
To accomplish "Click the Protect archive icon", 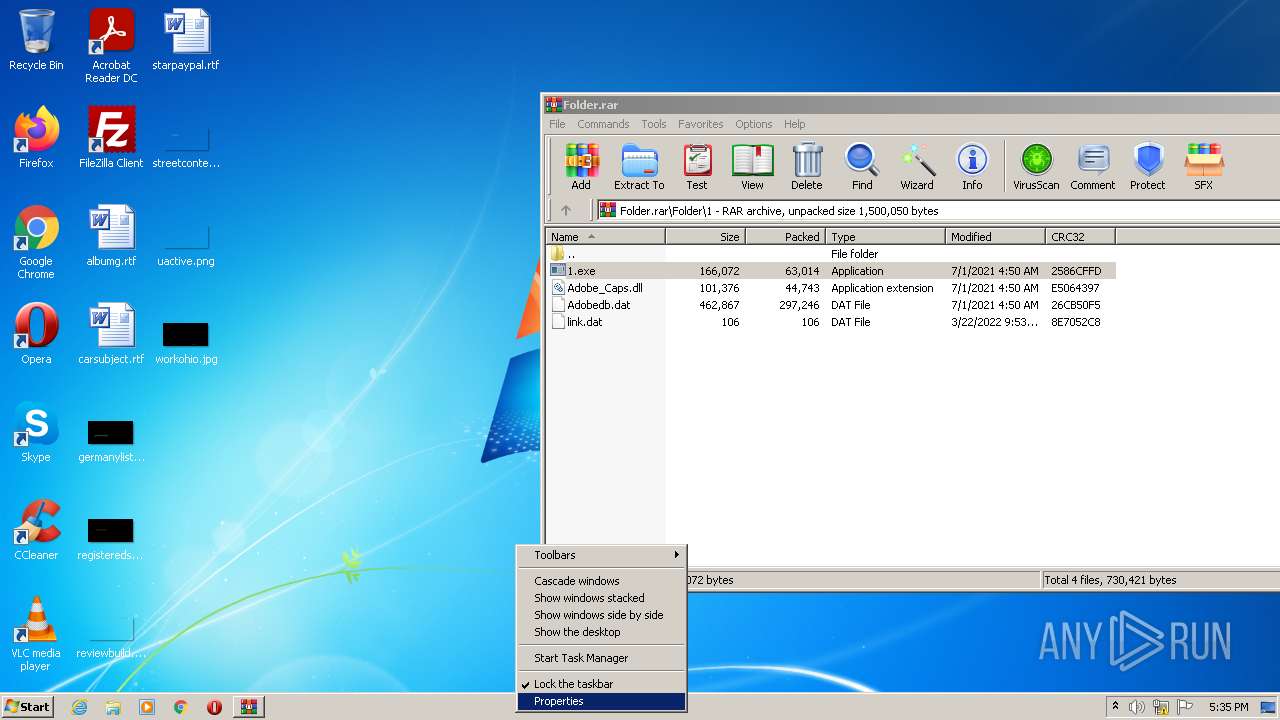I will coord(1148,166).
